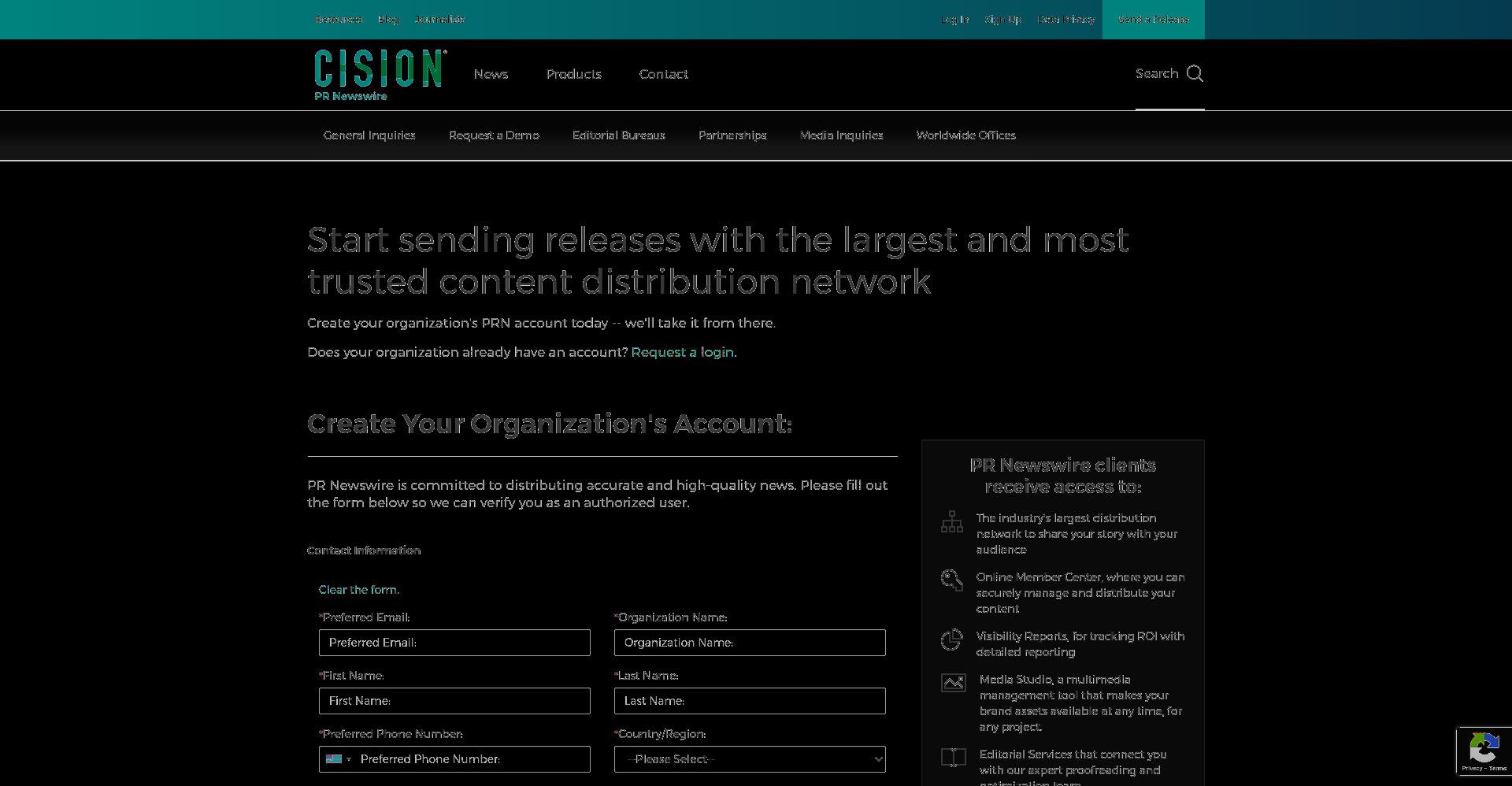Open the phone country flag selector
1512x786 pixels.
point(339,759)
